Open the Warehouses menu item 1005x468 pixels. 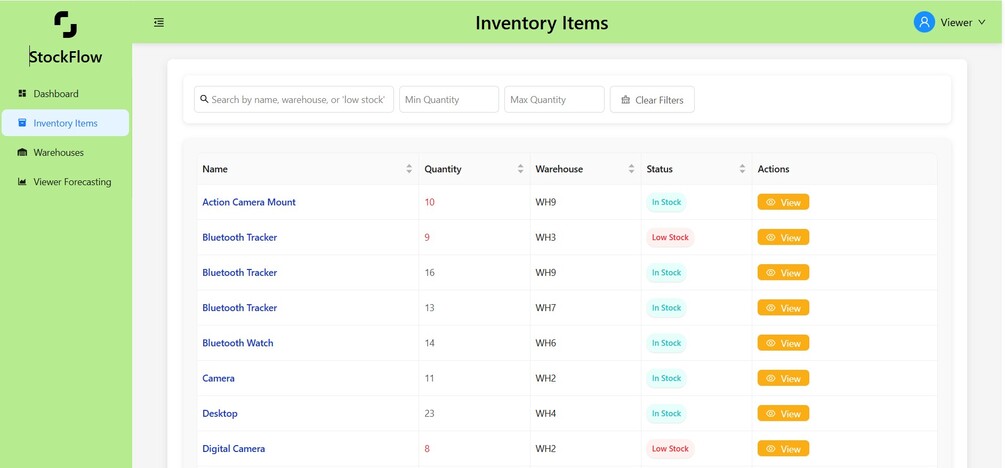[58, 153]
